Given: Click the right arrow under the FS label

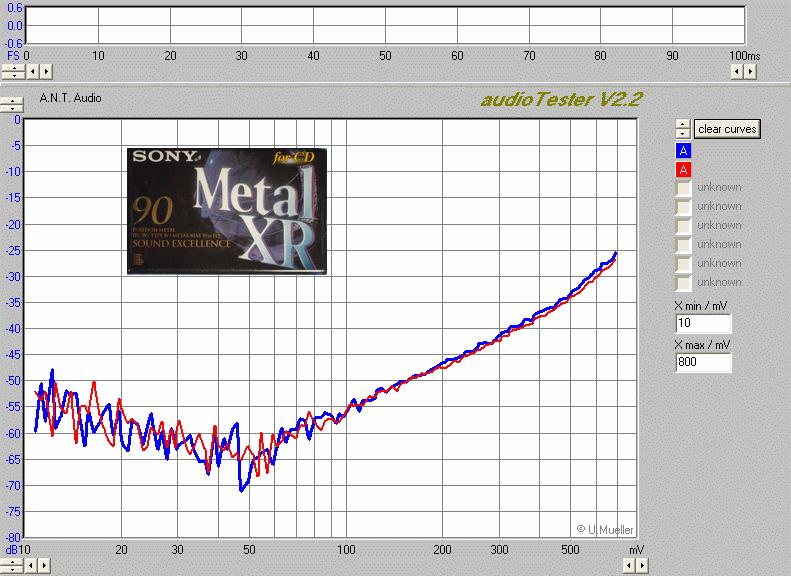Looking at the screenshot, I should tap(46, 71).
